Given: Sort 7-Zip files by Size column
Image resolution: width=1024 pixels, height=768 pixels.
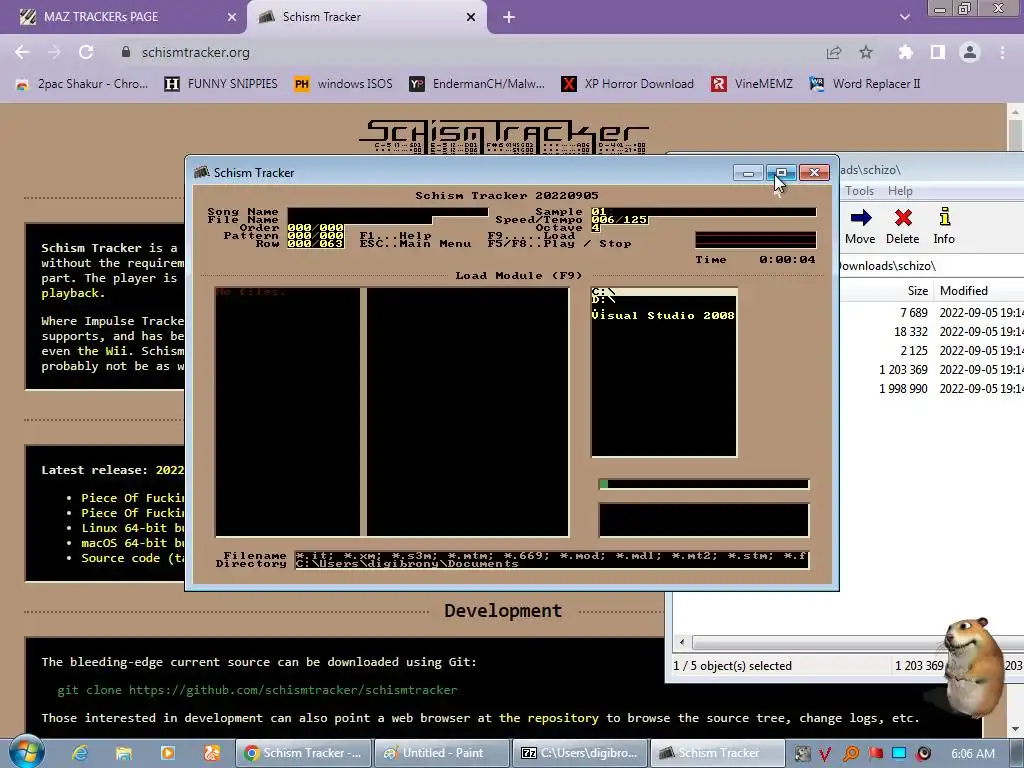Looking at the screenshot, I should click(x=918, y=291).
